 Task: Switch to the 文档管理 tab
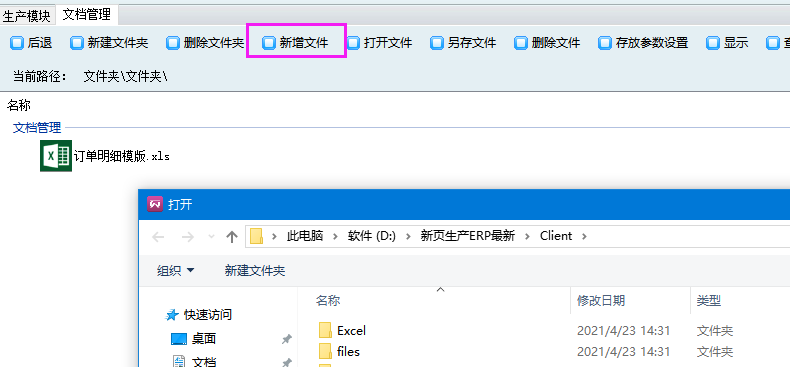click(x=87, y=15)
